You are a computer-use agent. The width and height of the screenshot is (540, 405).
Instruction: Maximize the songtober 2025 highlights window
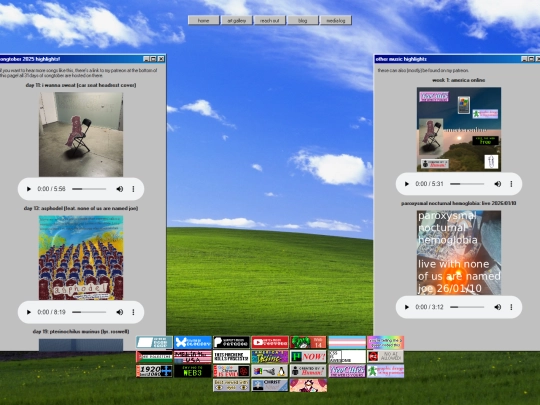154,59
